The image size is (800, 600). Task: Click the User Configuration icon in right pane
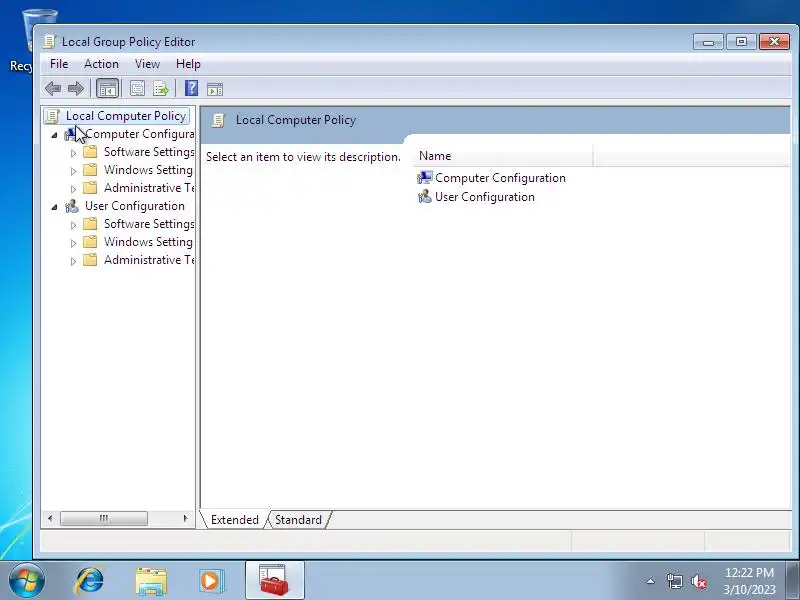coord(424,196)
